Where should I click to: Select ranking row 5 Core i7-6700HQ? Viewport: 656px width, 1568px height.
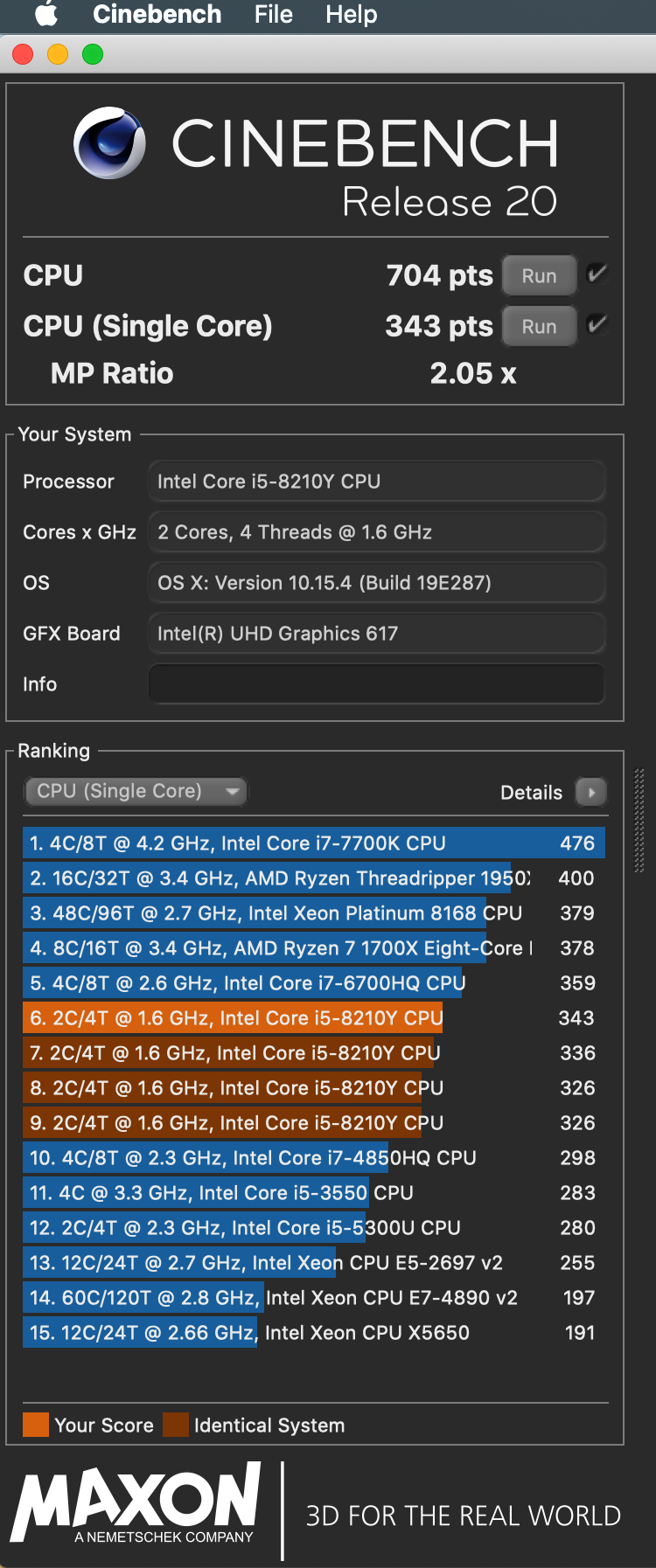pyautogui.click(x=313, y=983)
